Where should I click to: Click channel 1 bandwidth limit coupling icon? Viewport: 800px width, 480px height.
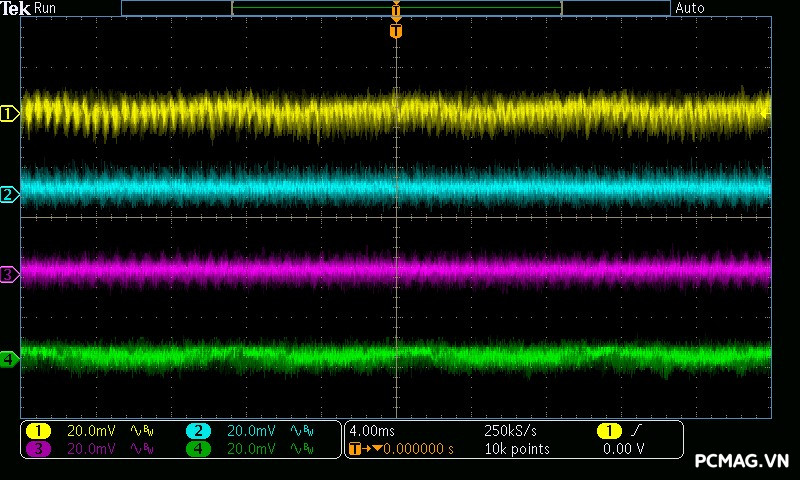pos(142,431)
